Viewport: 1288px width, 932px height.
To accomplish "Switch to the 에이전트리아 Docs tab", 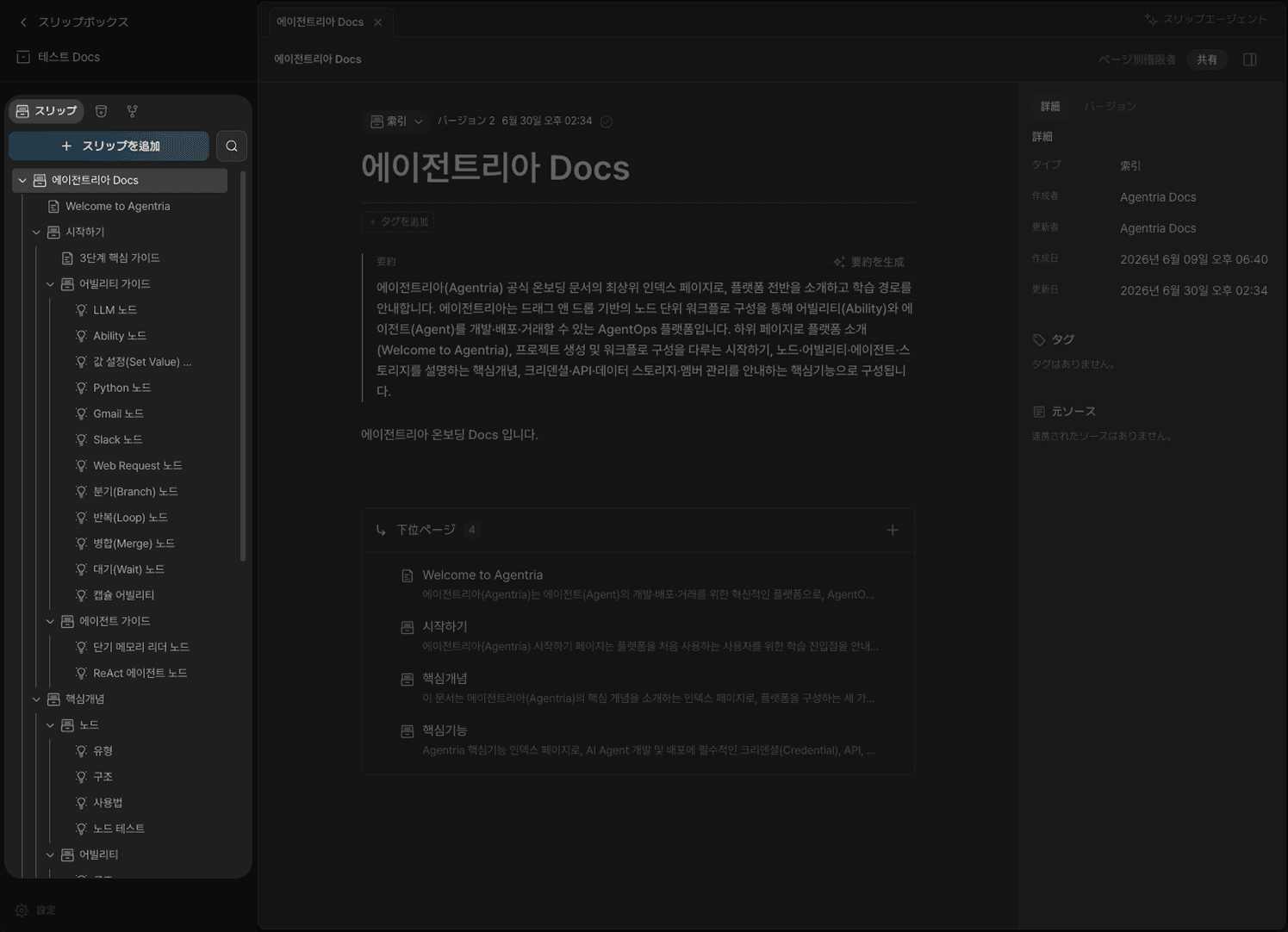I will tap(320, 22).
